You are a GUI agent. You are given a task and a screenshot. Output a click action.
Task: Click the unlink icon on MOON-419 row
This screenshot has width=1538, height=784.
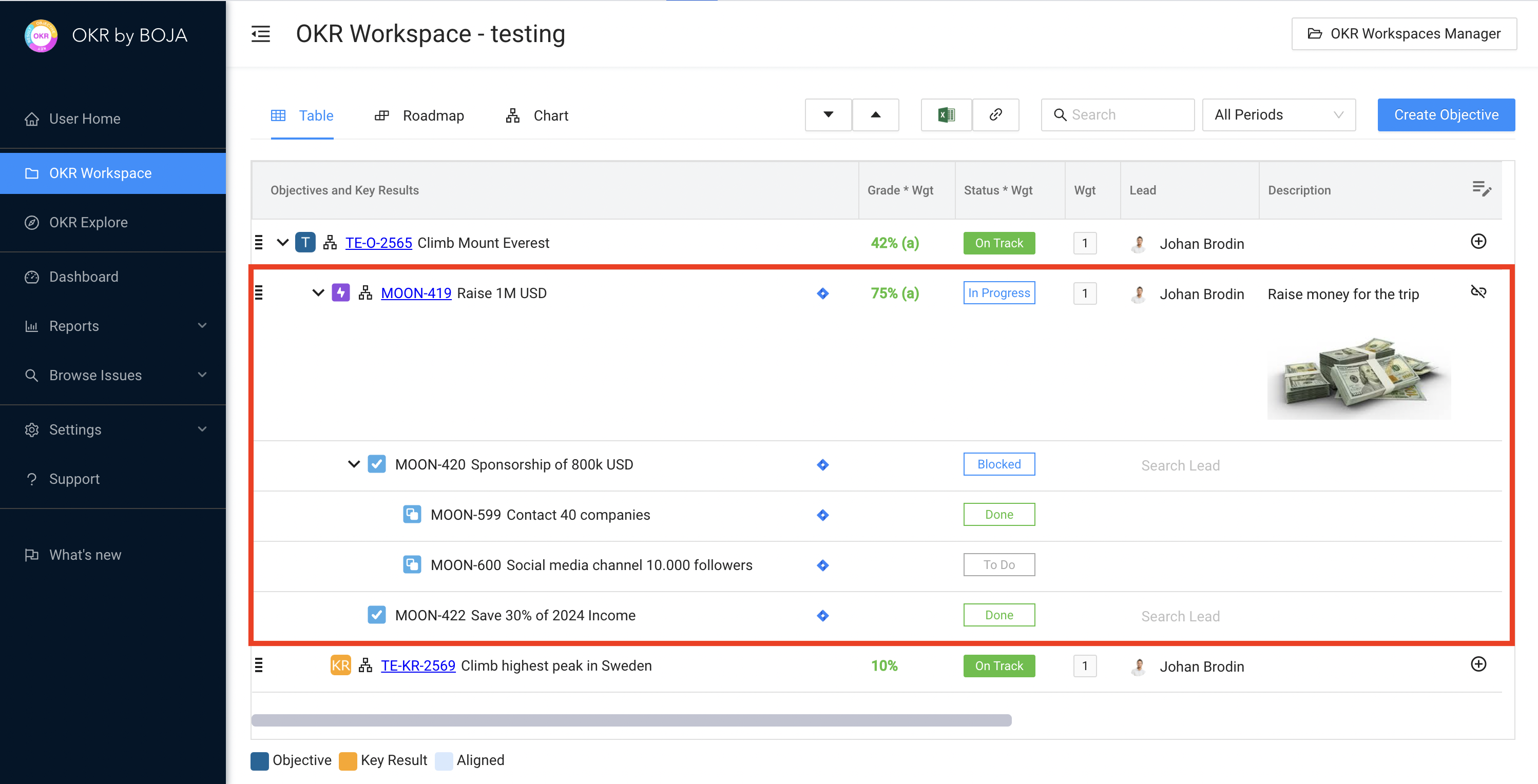point(1478,292)
